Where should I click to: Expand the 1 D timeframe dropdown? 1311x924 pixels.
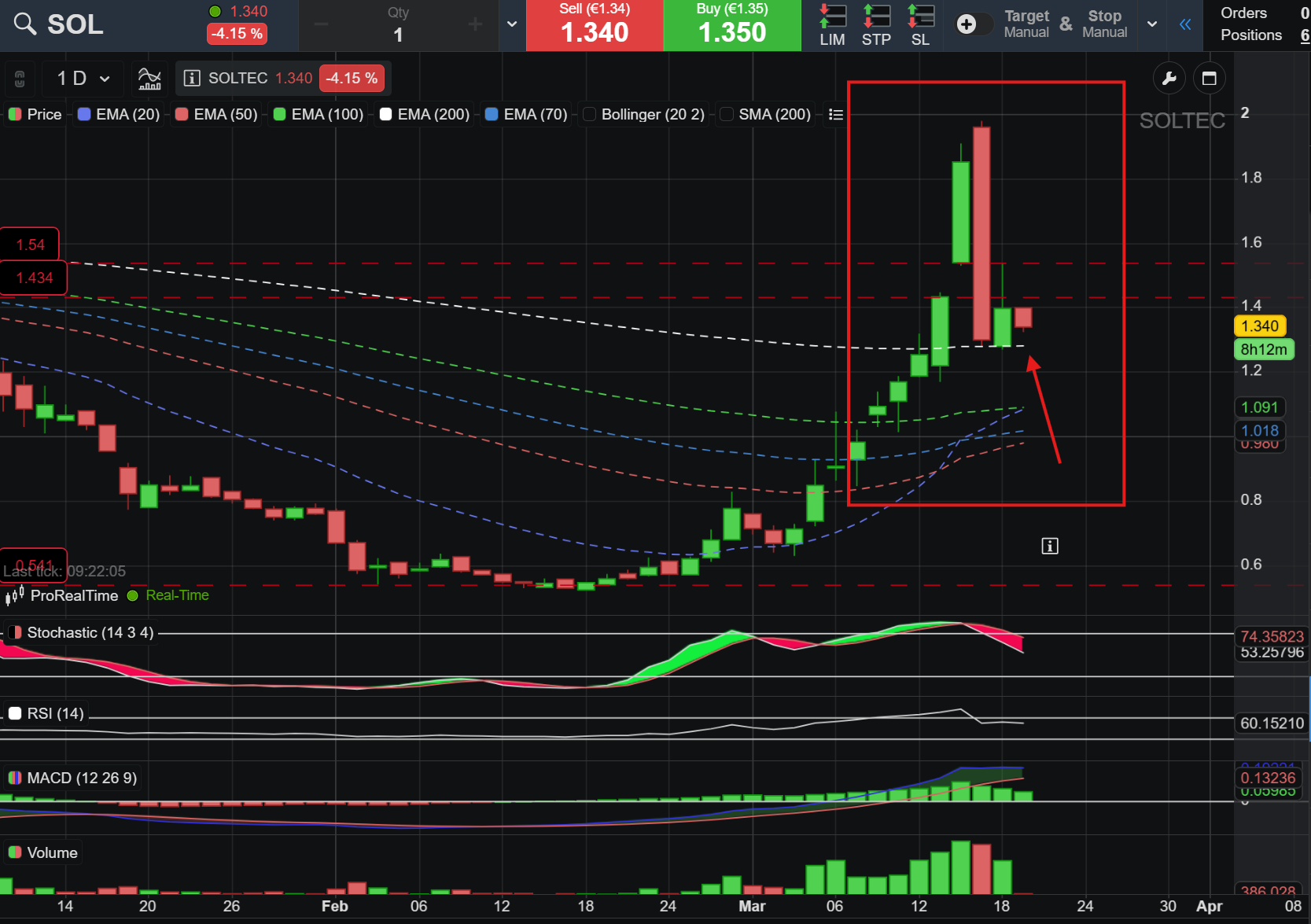click(83, 78)
